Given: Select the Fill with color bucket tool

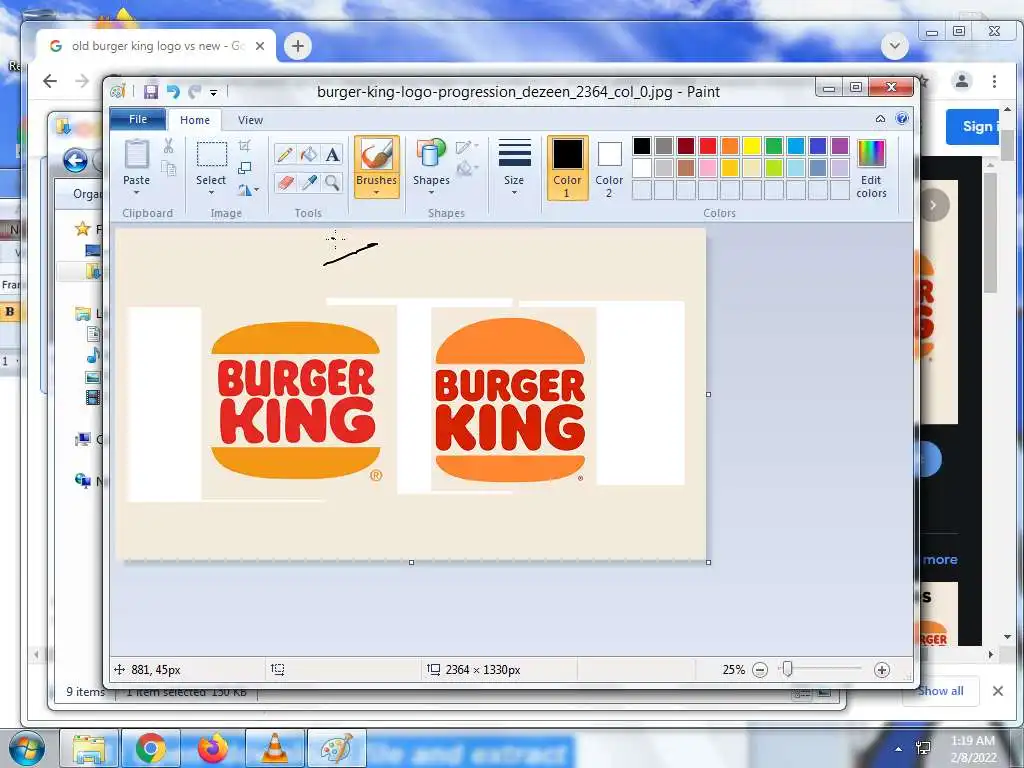Looking at the screenshot, I should pos(308,154).
